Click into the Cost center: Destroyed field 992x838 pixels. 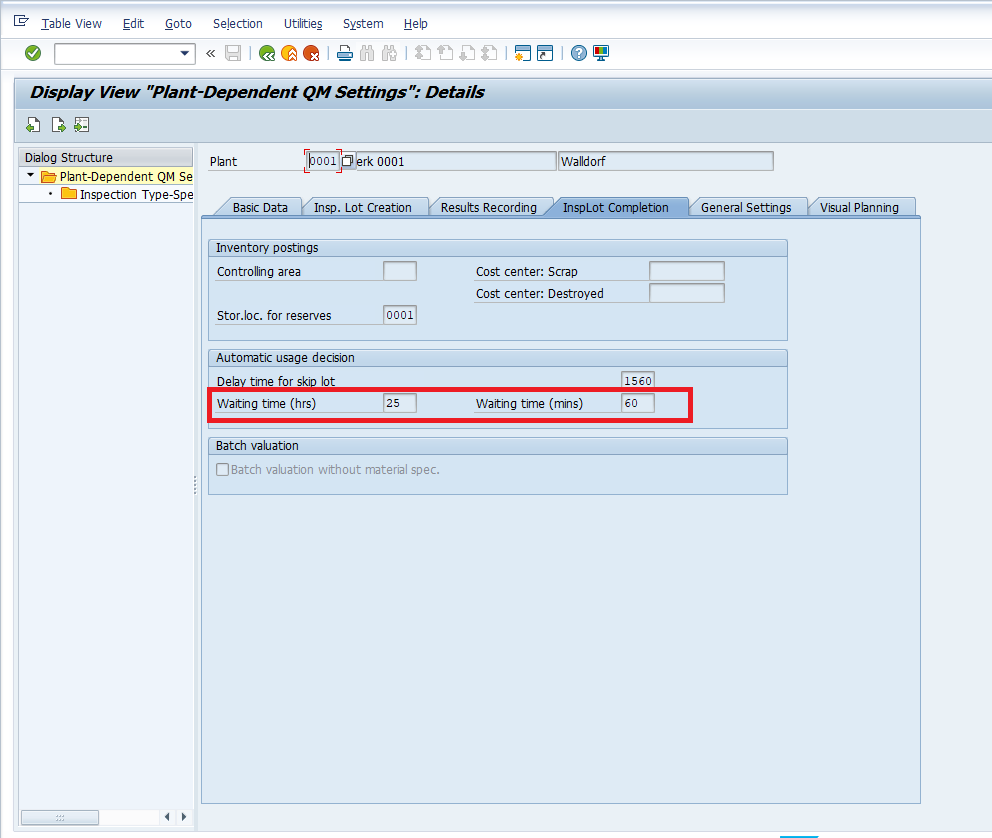point(686,293)
